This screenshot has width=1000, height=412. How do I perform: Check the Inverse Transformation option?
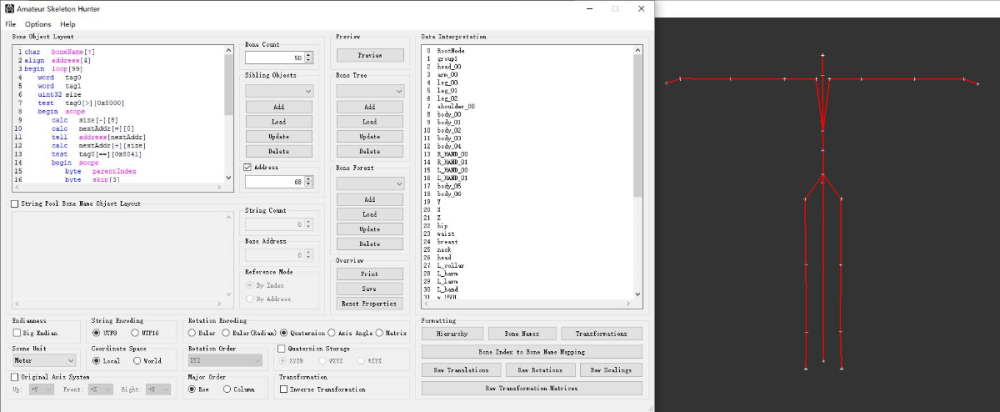(282, 389)
